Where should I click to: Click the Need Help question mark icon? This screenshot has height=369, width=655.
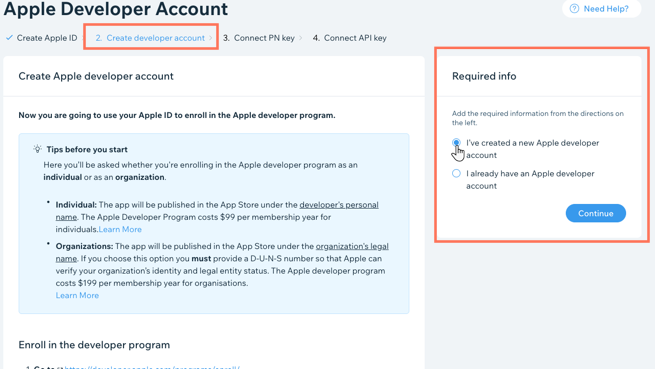574,8
